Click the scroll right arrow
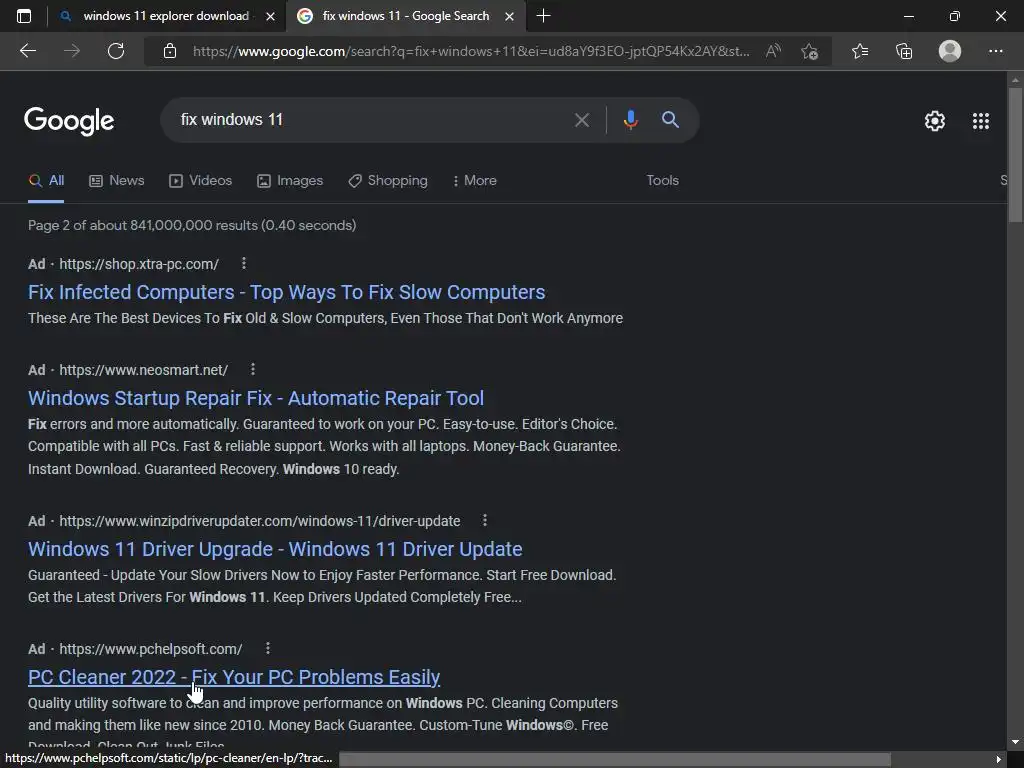 click(x=999, y=760)
